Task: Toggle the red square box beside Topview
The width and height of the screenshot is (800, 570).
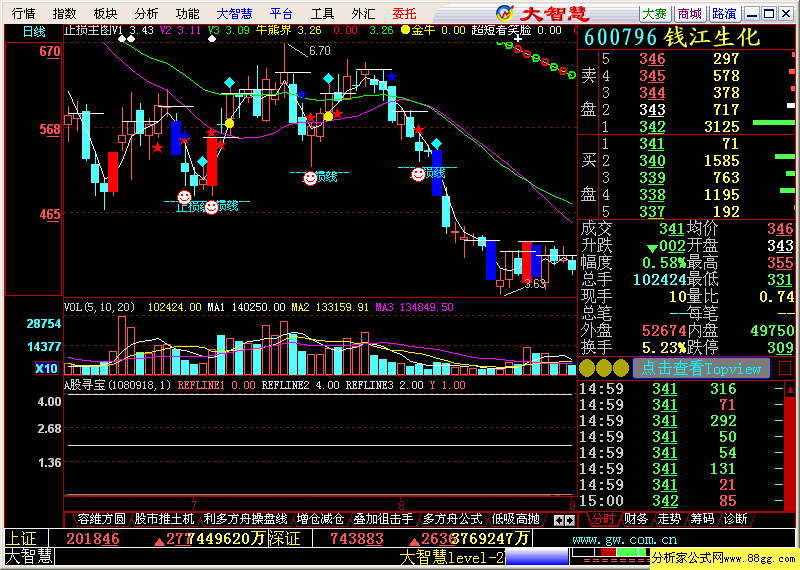Action: 785,368
